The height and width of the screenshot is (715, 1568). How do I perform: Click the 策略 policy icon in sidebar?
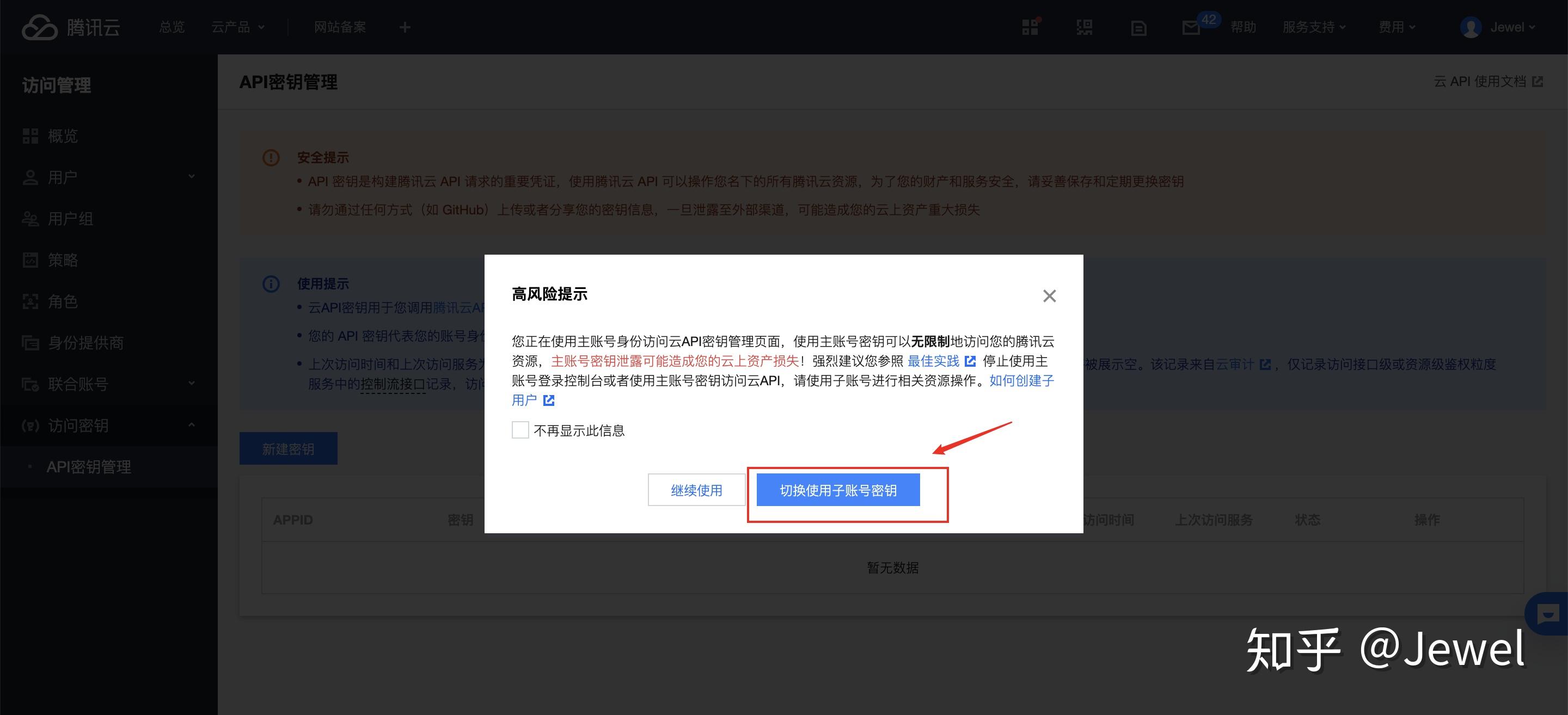[30, 260]
